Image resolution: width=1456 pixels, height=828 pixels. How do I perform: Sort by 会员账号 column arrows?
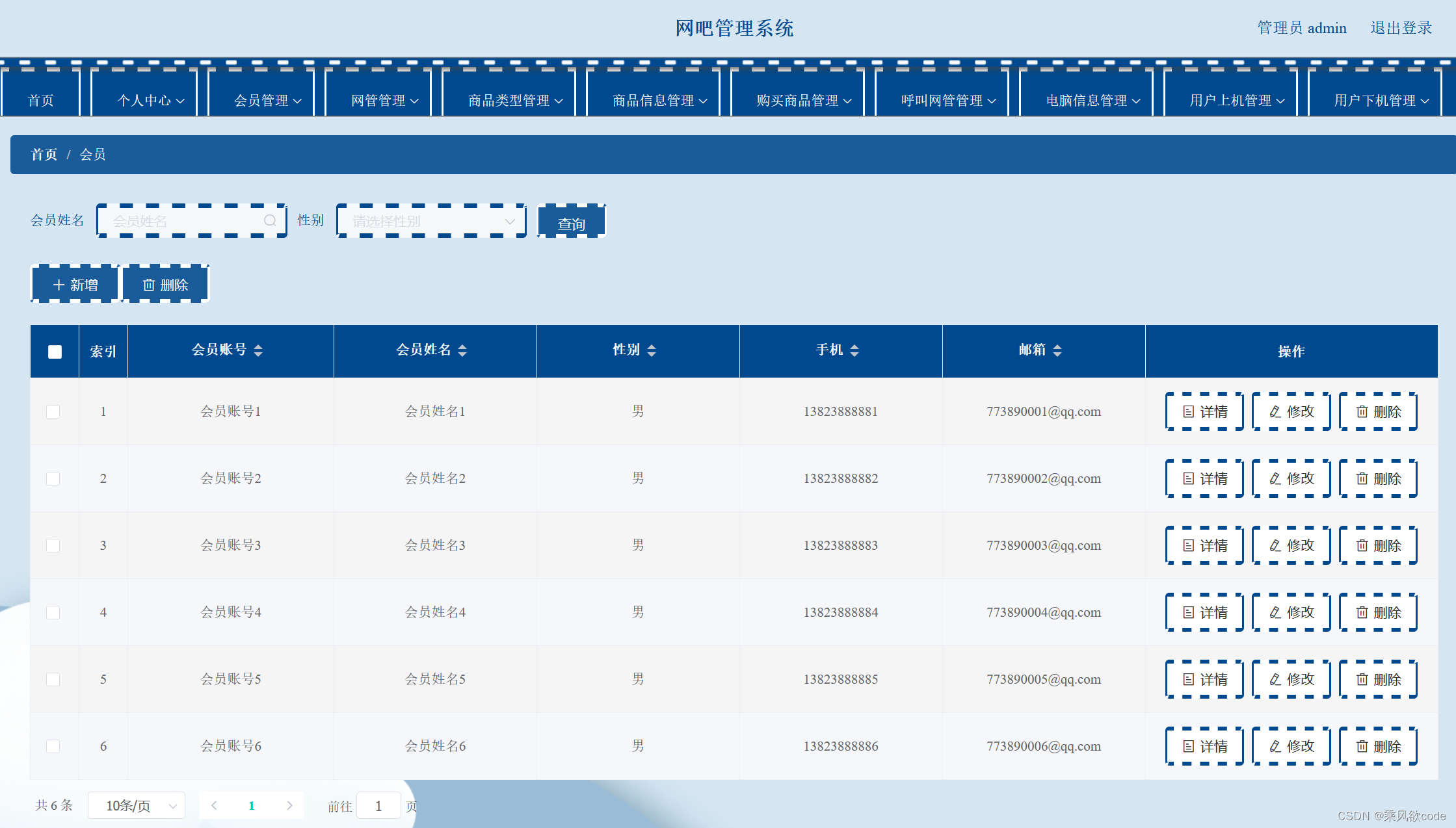coord(258,351)
